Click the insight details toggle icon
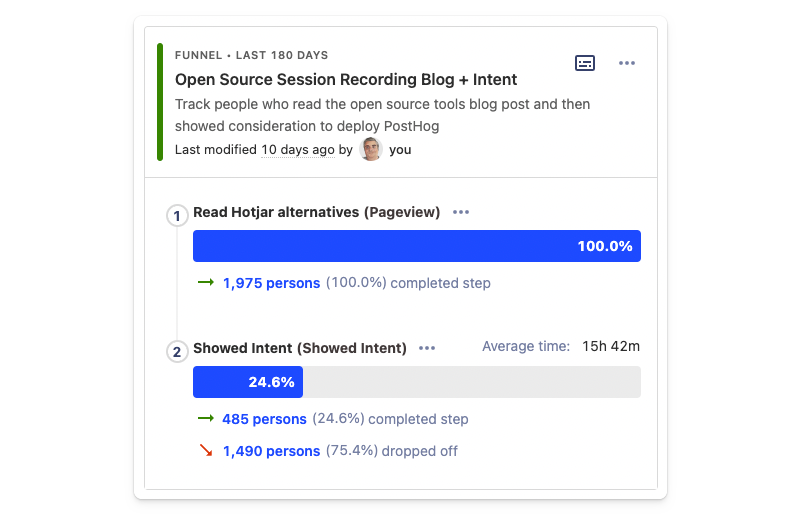Image resolution: width=800 pixels, height=515 pixels. point(585,63)
